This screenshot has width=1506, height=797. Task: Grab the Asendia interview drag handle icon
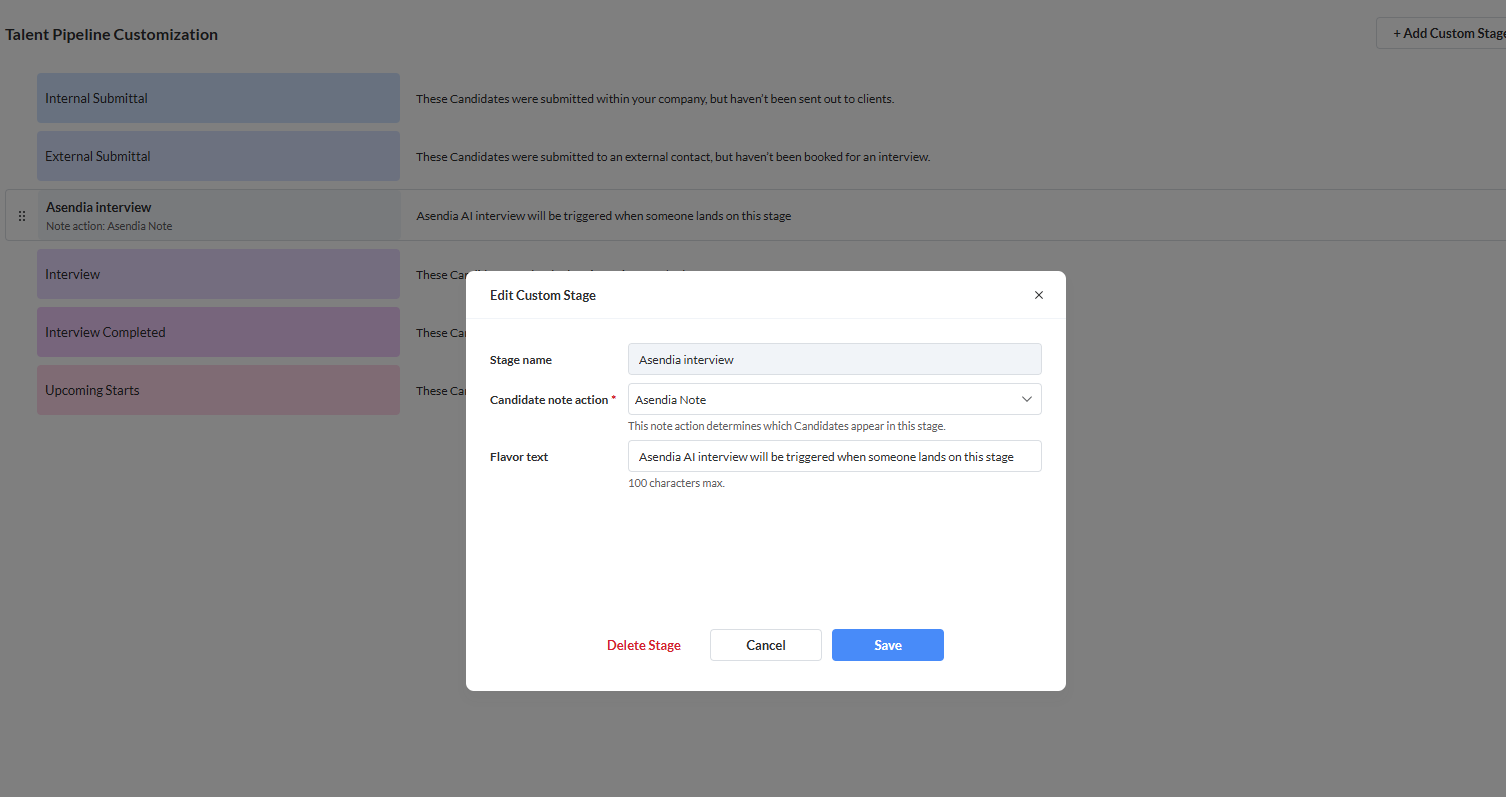(x=22, y=216)
